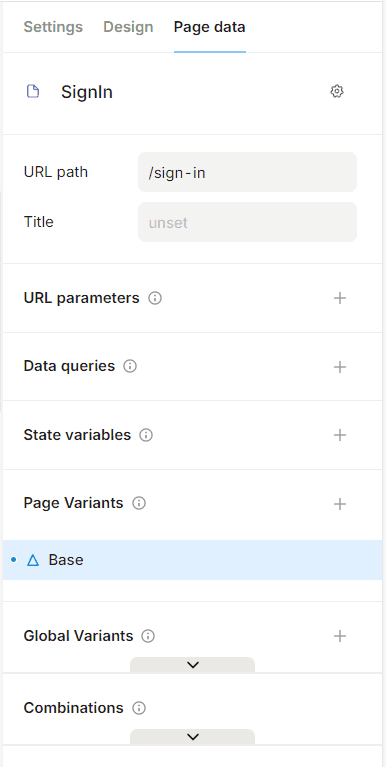Open SignIn page settings gear
The height and width of the screenshot is (767, 386).
point(337,91)
